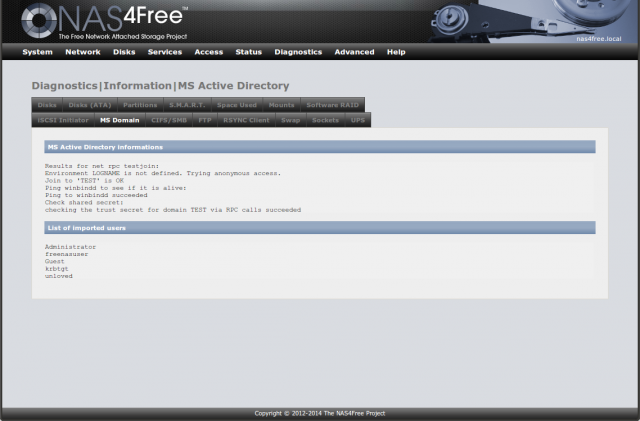This screenshot has height=421, width=640.
Task: Click the krbtgt user entry
Action: click(x=57, y=269)
